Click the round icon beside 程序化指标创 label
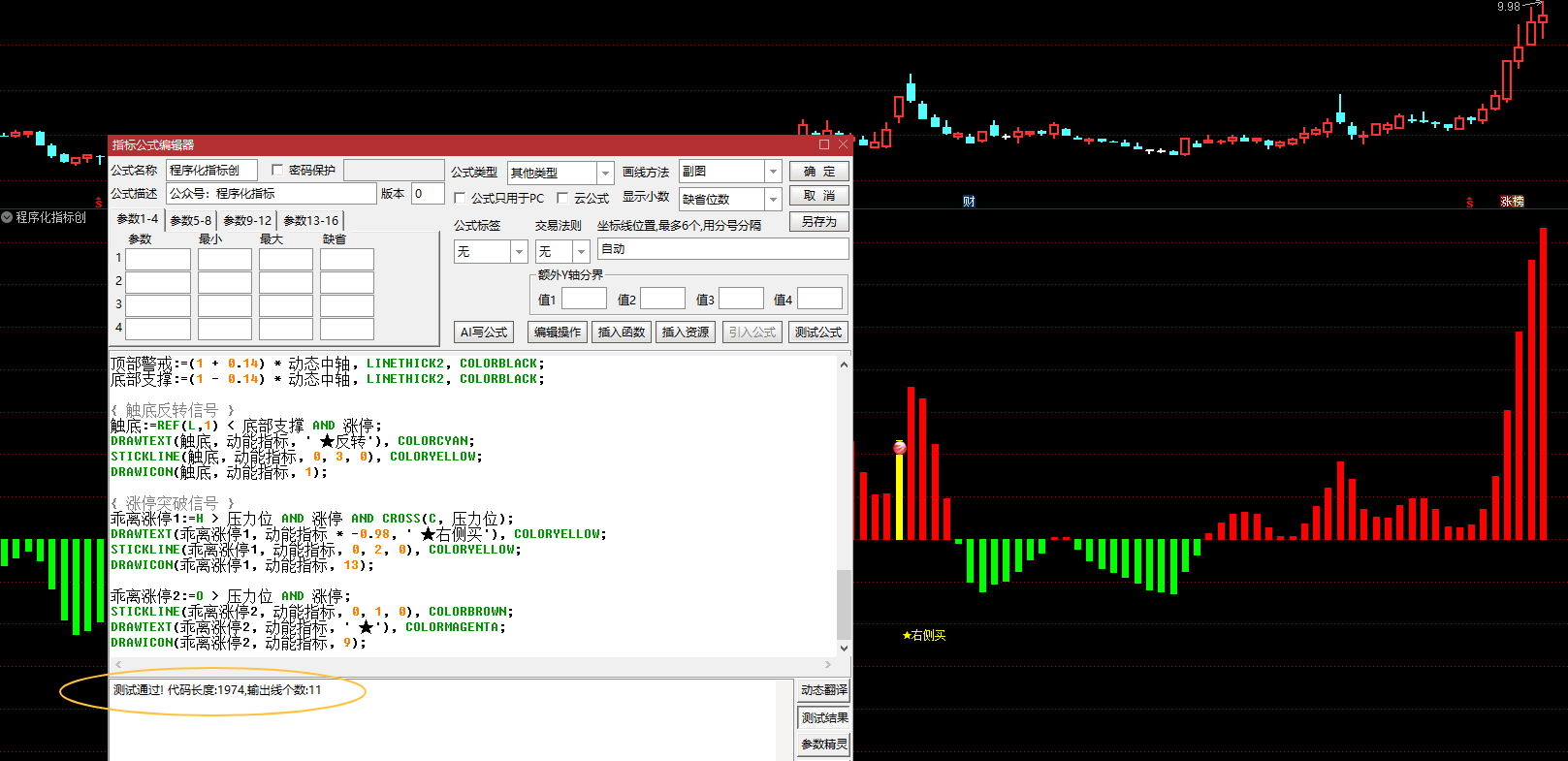The image size is (1568, 761). tap(8, 217)
